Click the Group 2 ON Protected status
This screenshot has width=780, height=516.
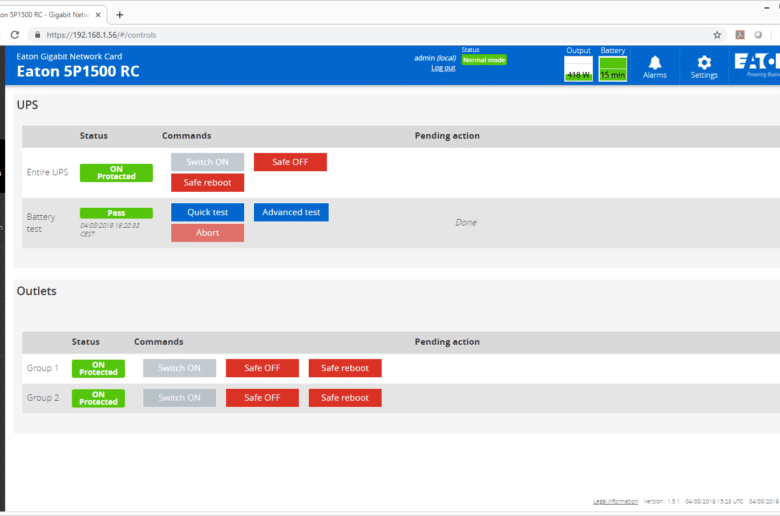(x=98, y=399)
